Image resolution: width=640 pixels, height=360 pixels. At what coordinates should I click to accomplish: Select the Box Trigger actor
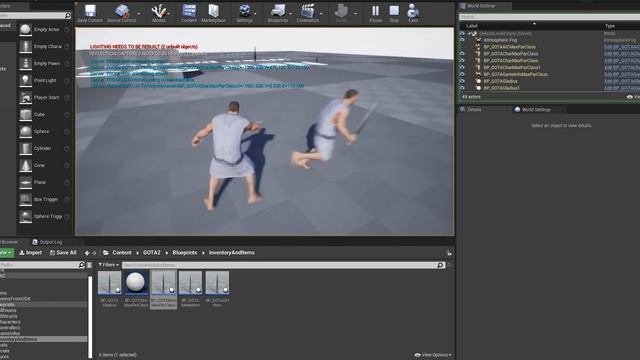coord(44,200)
